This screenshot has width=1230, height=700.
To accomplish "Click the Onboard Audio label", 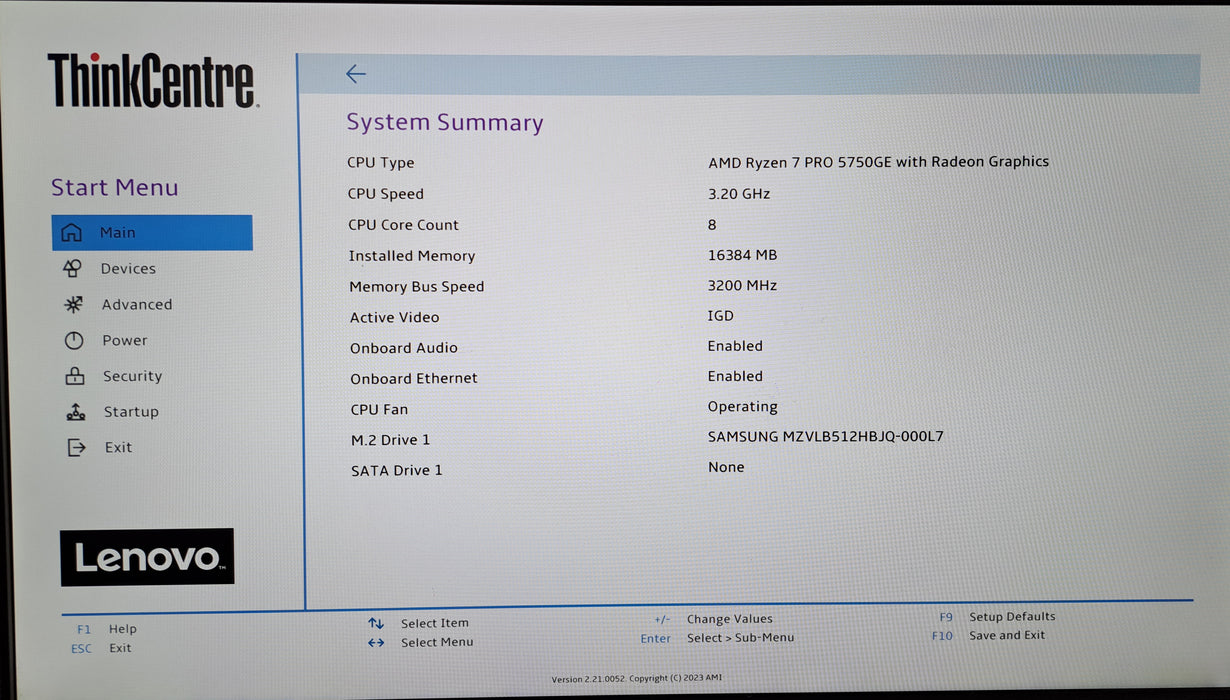I will pos(404,348).
